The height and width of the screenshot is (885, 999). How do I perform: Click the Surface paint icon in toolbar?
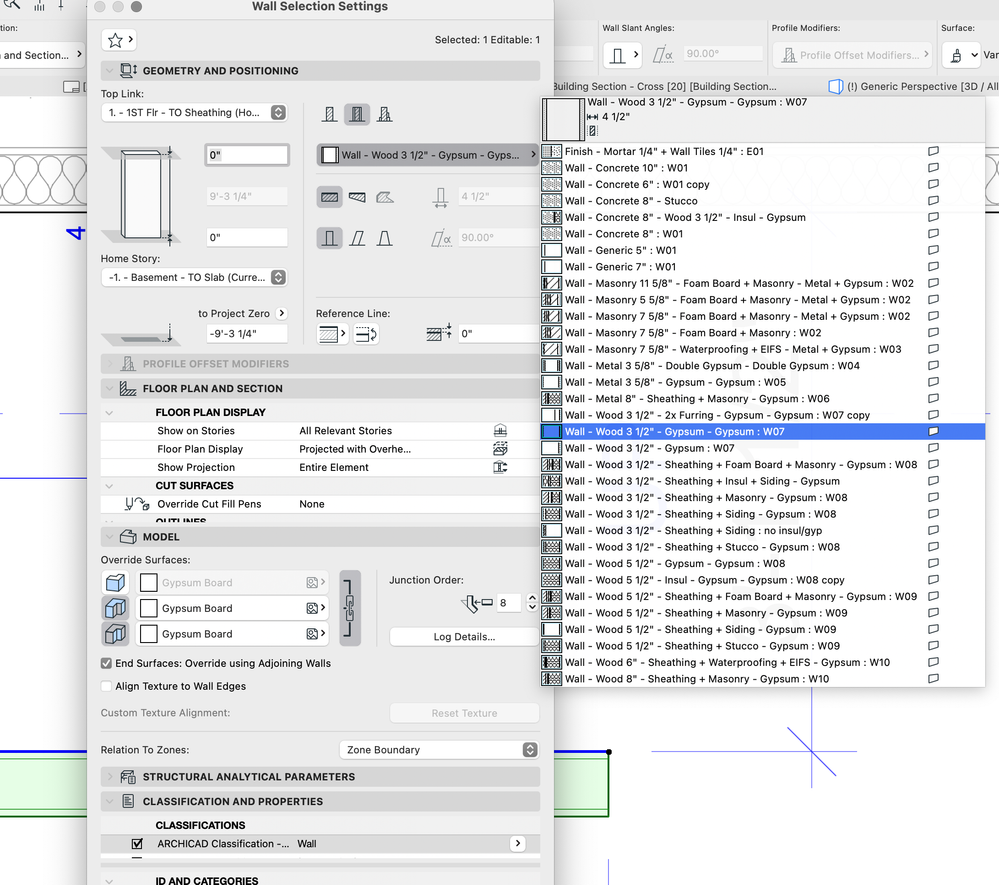tap(961, 55)
